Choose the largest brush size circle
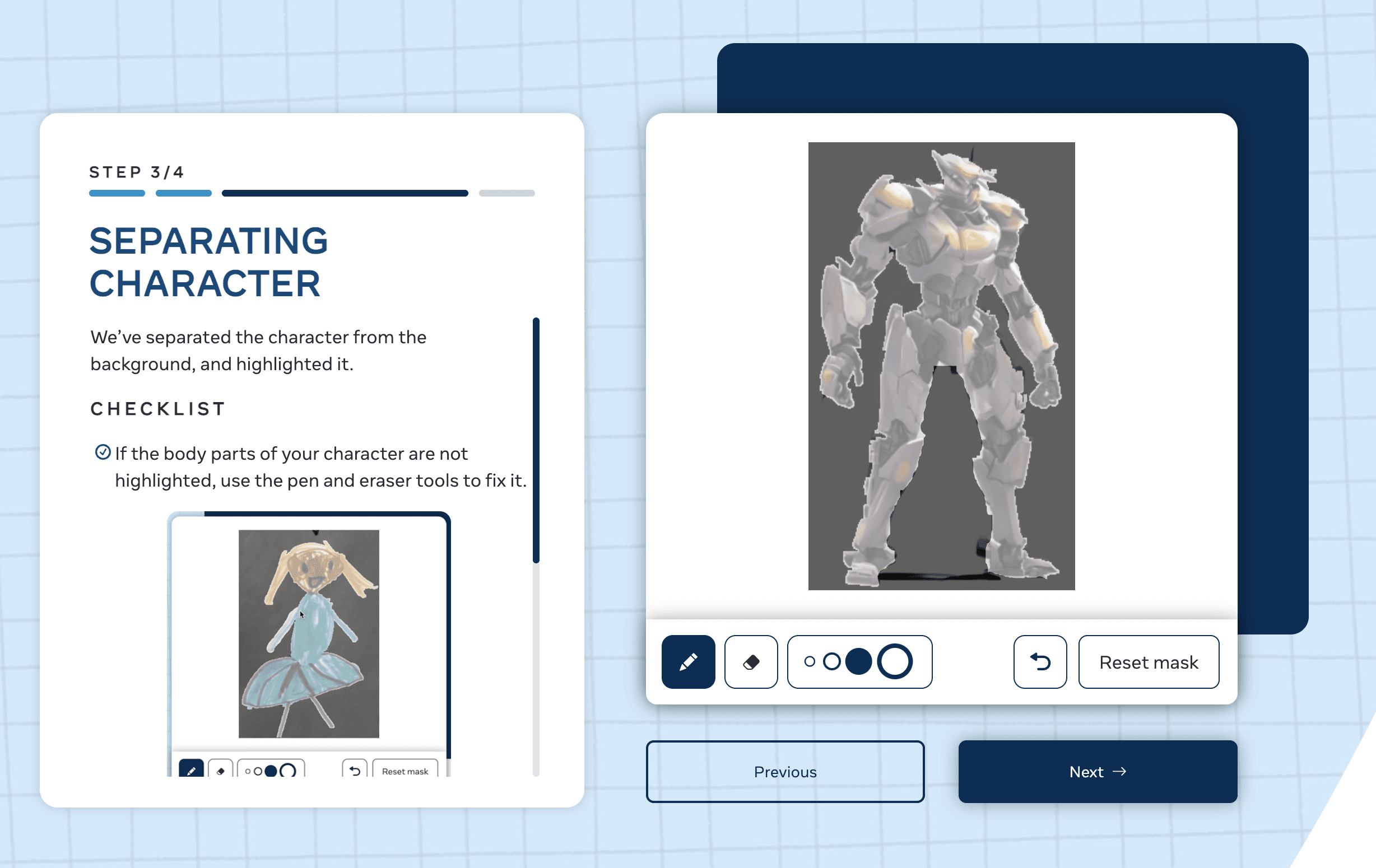The width and height of the screenshot is (1376, 868). click(894, 662)
